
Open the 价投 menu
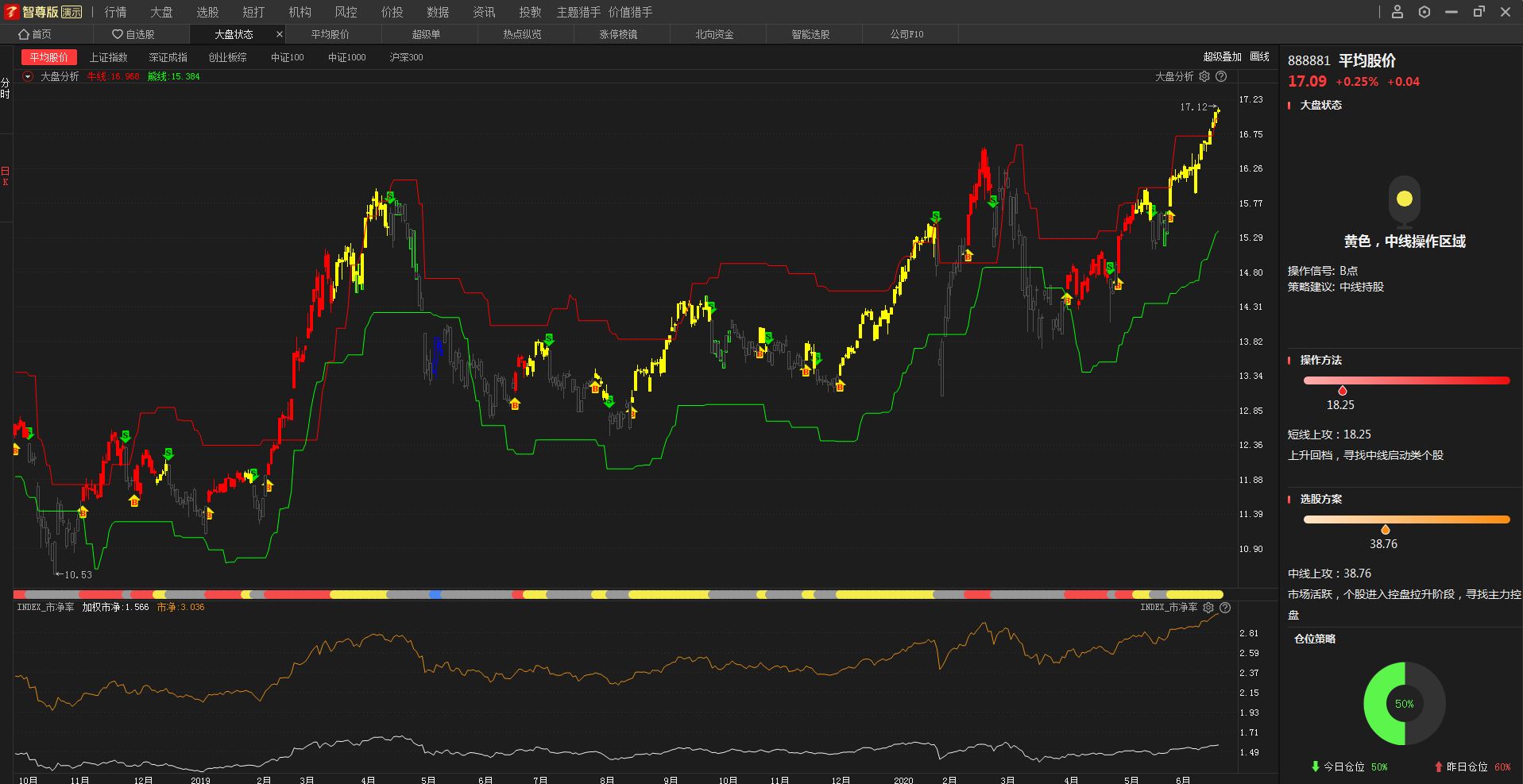click(x=392, y=12)
